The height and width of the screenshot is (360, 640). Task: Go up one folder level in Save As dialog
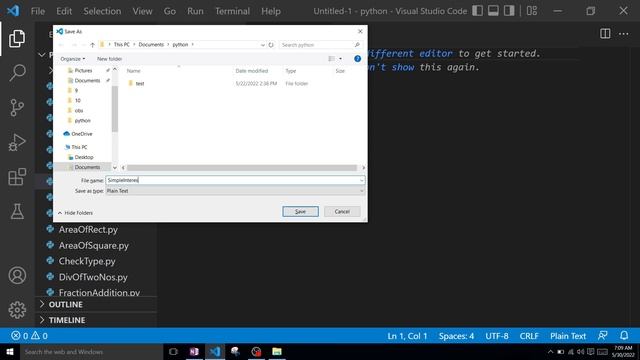click(x=92, y=44)
